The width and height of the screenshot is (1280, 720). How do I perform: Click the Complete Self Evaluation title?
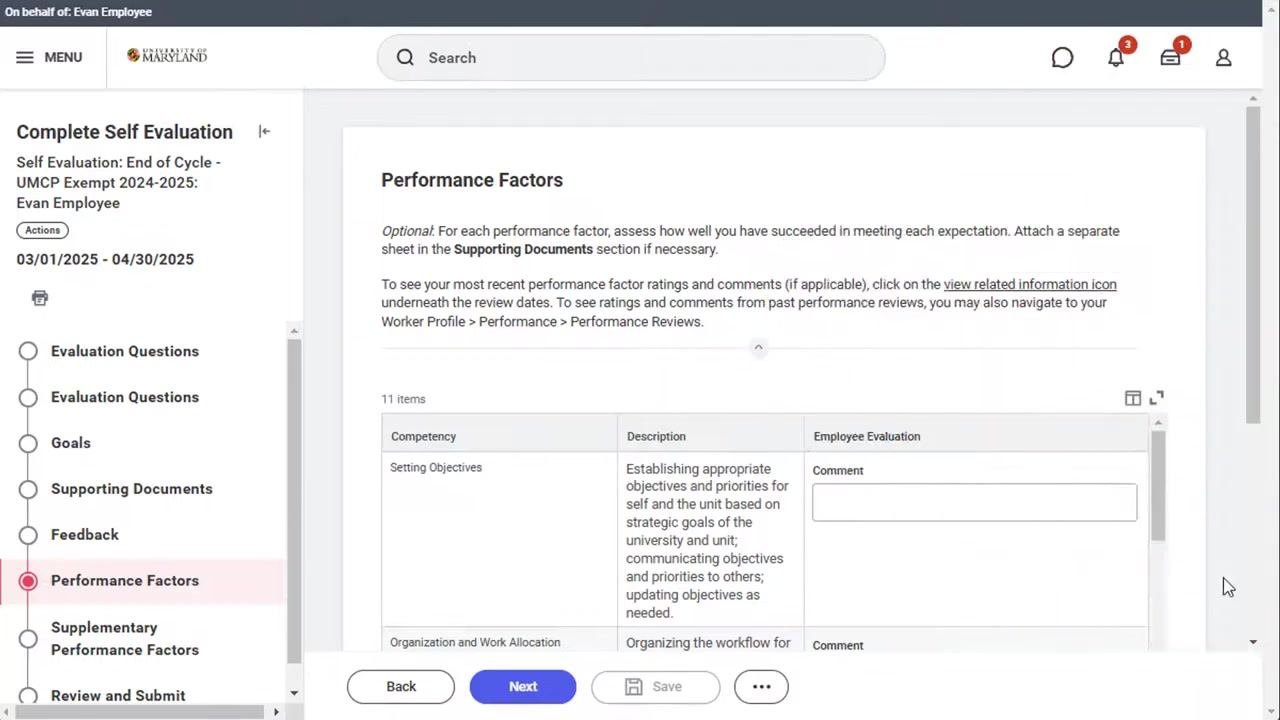click(124, 132)
